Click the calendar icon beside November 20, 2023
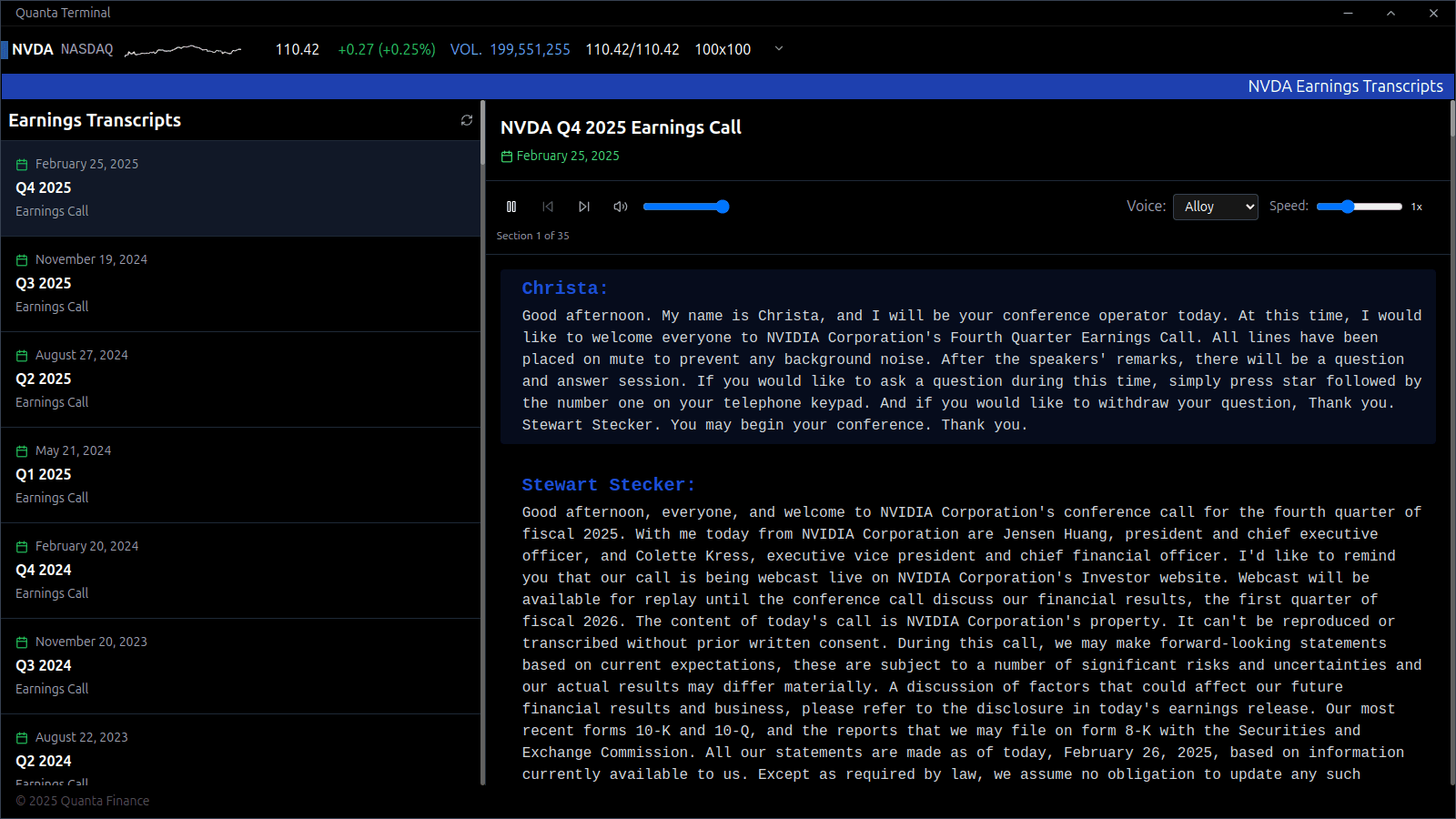The image size is (1456, 819). pos(22,642)
